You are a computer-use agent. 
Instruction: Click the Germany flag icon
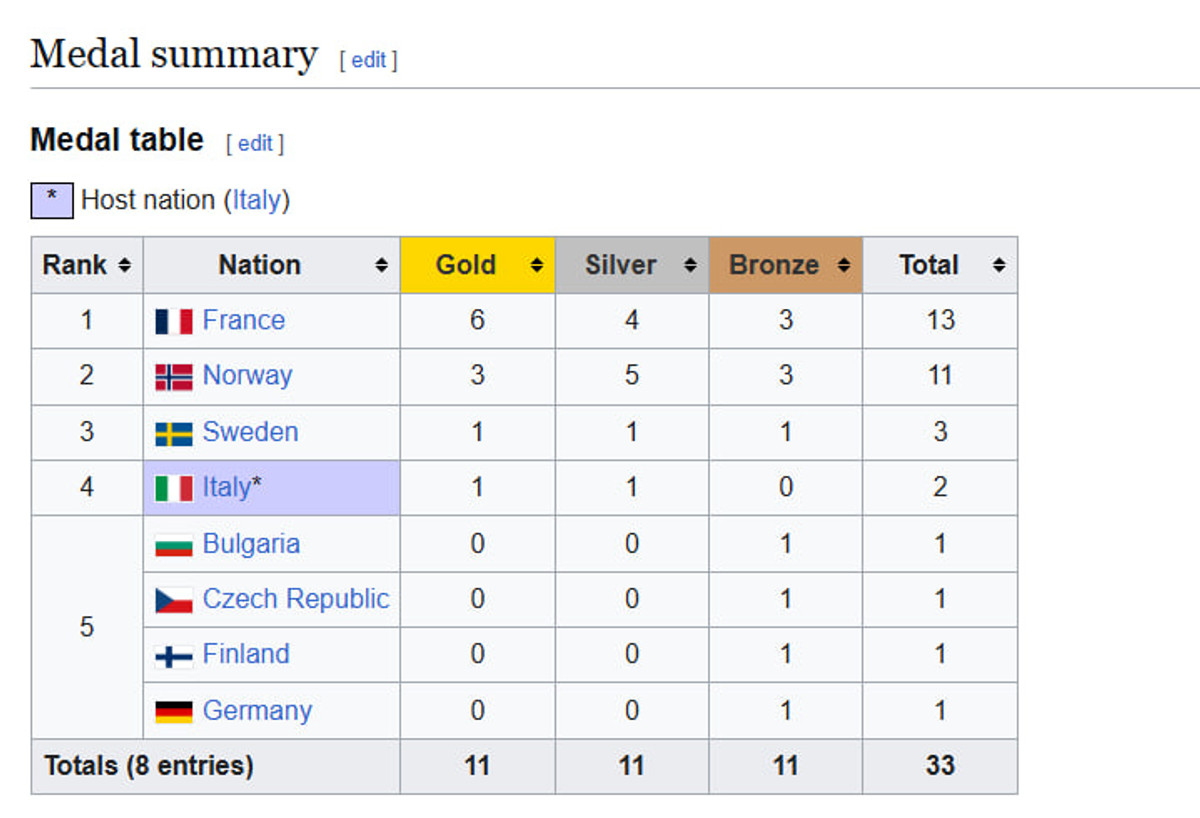tap(174, 711)
